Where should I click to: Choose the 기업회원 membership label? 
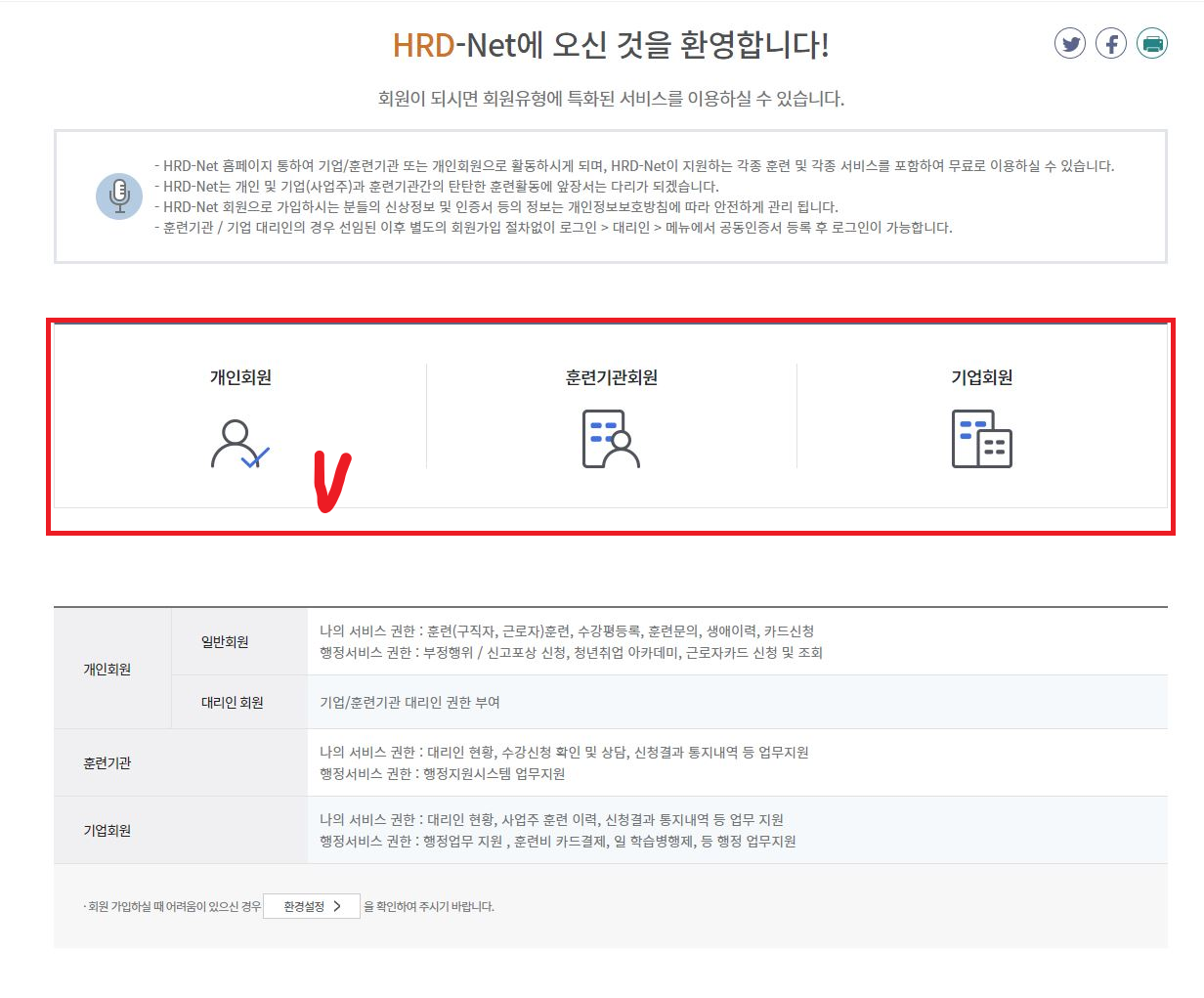pos(982,377)
